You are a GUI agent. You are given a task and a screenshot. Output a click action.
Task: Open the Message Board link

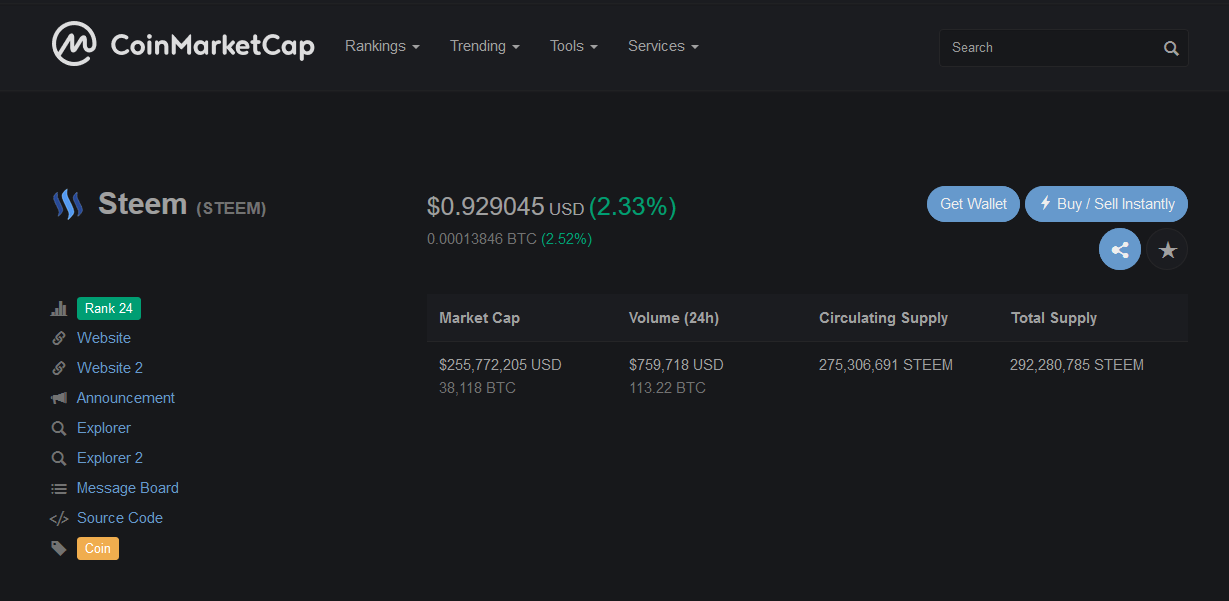[128, 488]
